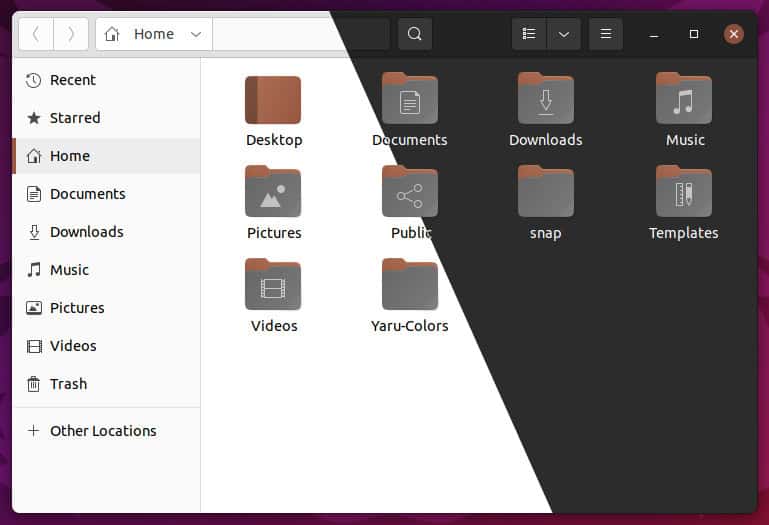Image resolution: width=769 pixels, height=525 pixels.
Task: Open the Music folder icon
Action: [x=684, y=98]
